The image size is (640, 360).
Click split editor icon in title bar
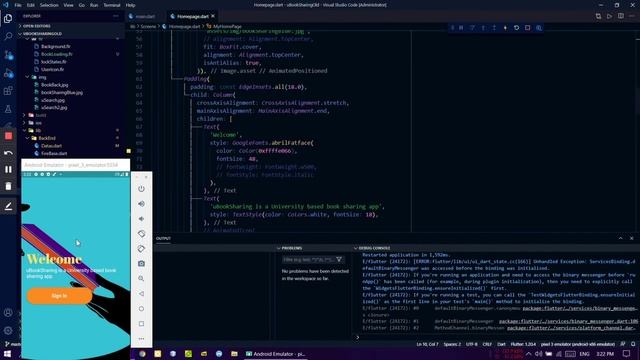click(x=621, y=16)
